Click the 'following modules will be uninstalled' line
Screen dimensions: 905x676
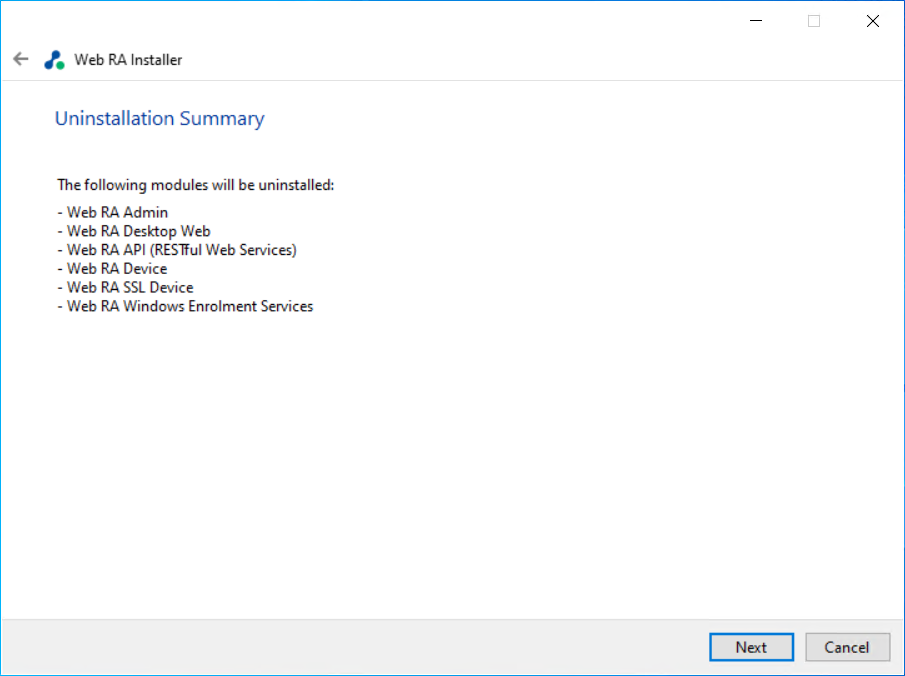[x=196, y=185]
